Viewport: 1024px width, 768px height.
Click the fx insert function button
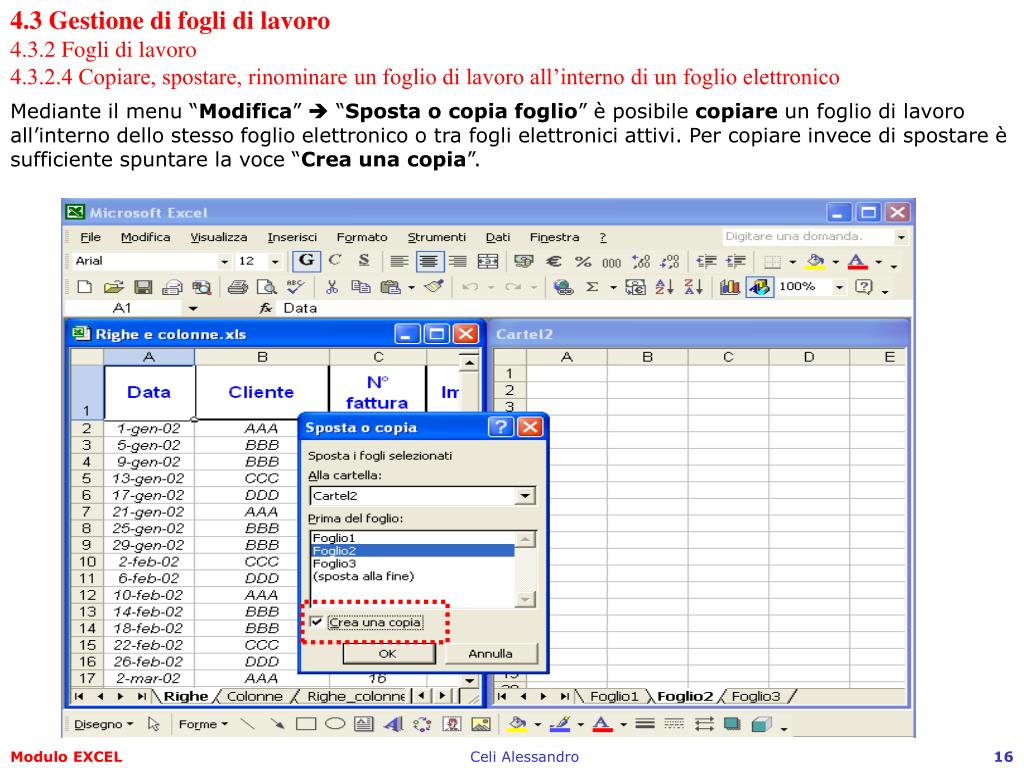point(266,308)
